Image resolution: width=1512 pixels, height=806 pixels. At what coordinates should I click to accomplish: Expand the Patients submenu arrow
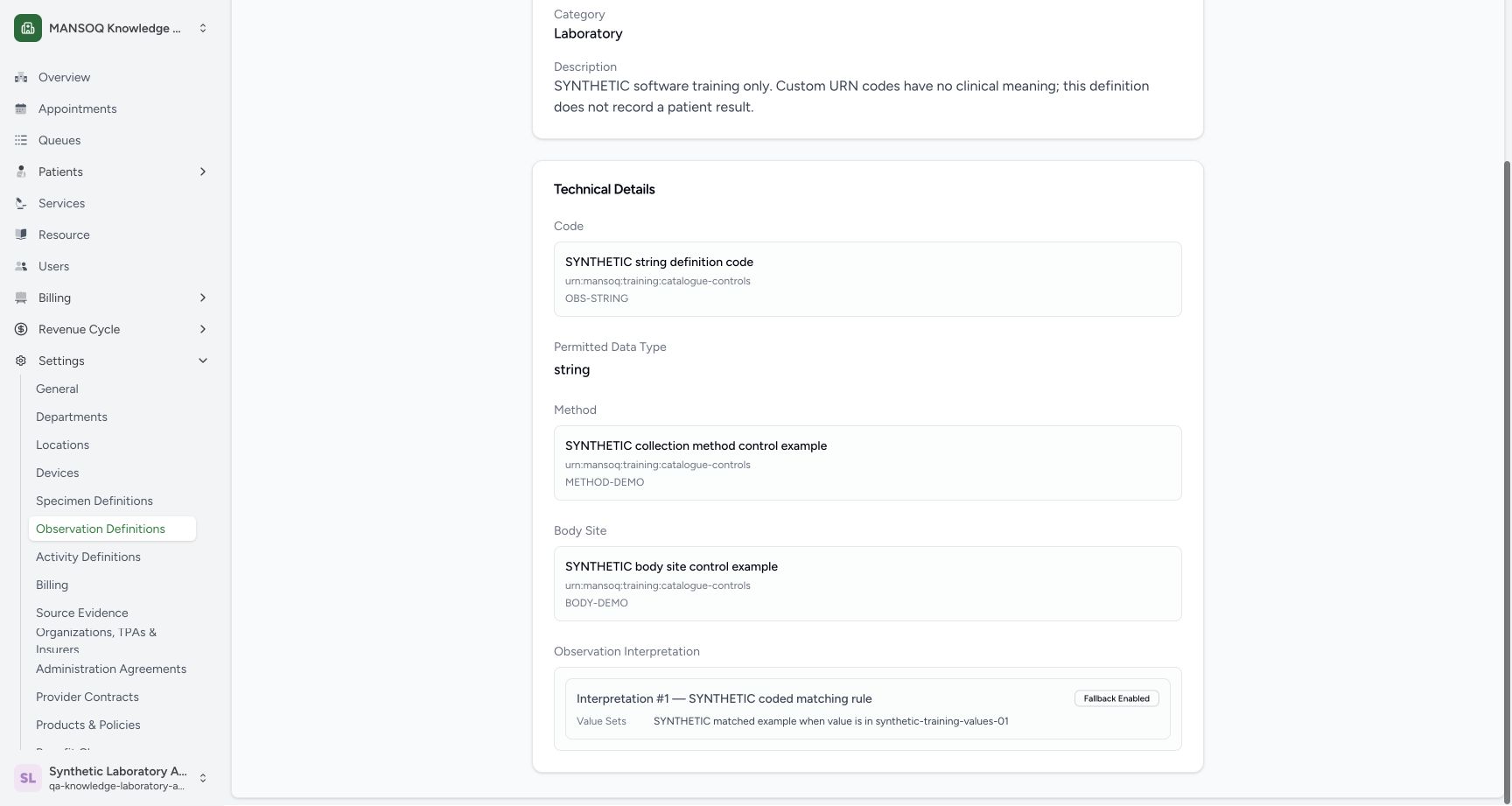(203, 172)
